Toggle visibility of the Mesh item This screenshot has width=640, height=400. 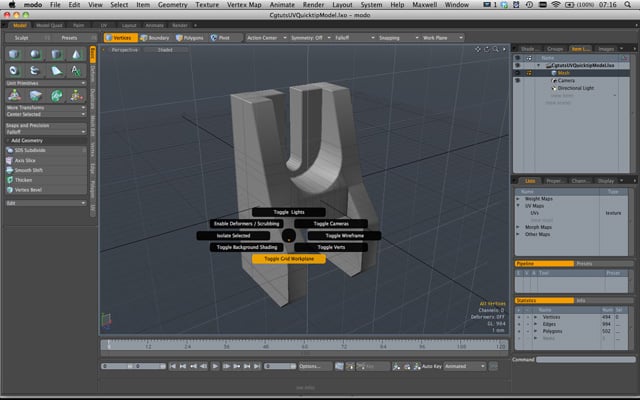(517, 73)
